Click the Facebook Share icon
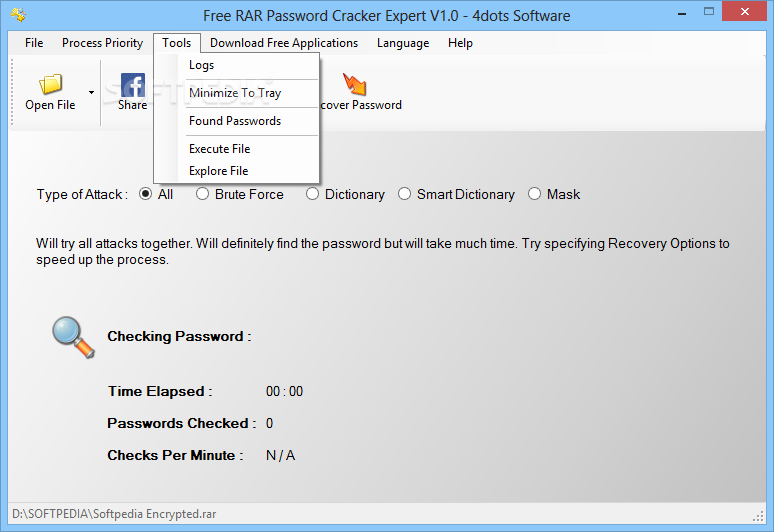This screenshot has width=774, height=532. [133, 85]
